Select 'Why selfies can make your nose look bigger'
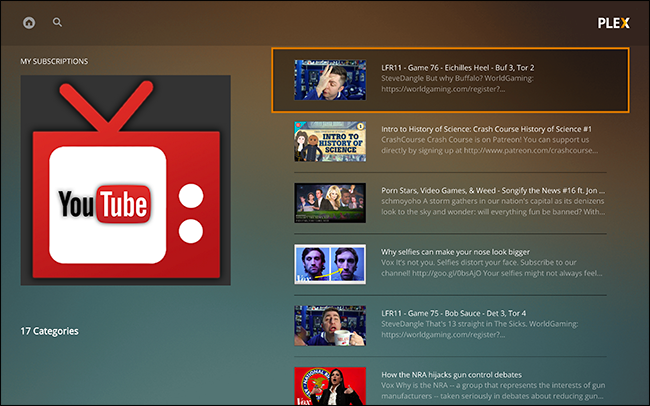Image resolution: width=650 pixels, height=406 pixels. coord(455,252)
